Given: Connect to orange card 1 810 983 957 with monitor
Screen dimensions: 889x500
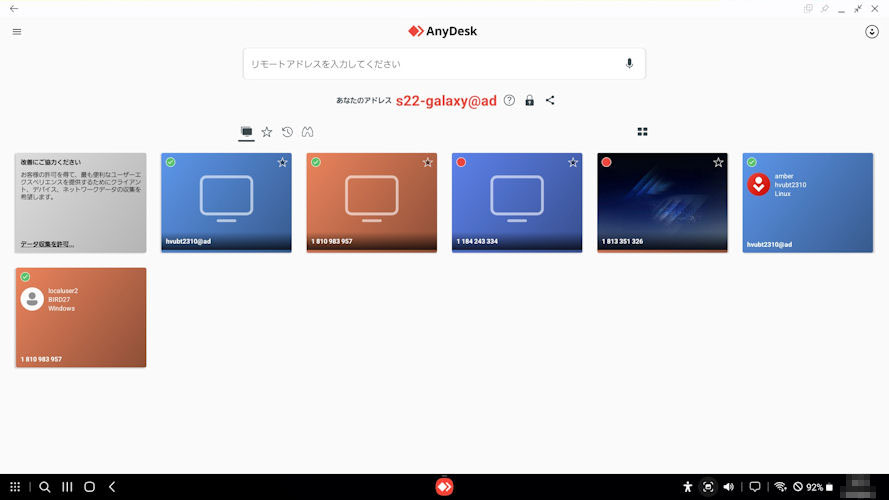Looking at the screenshot, I should (371, 202).
